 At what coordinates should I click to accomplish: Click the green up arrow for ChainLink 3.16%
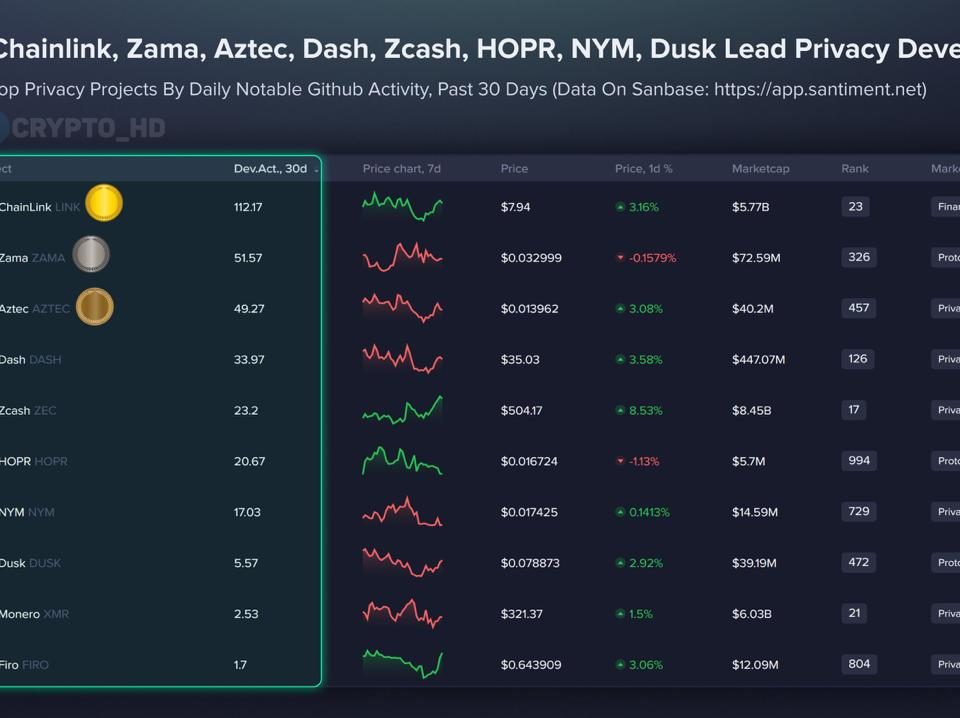(620, 208)
